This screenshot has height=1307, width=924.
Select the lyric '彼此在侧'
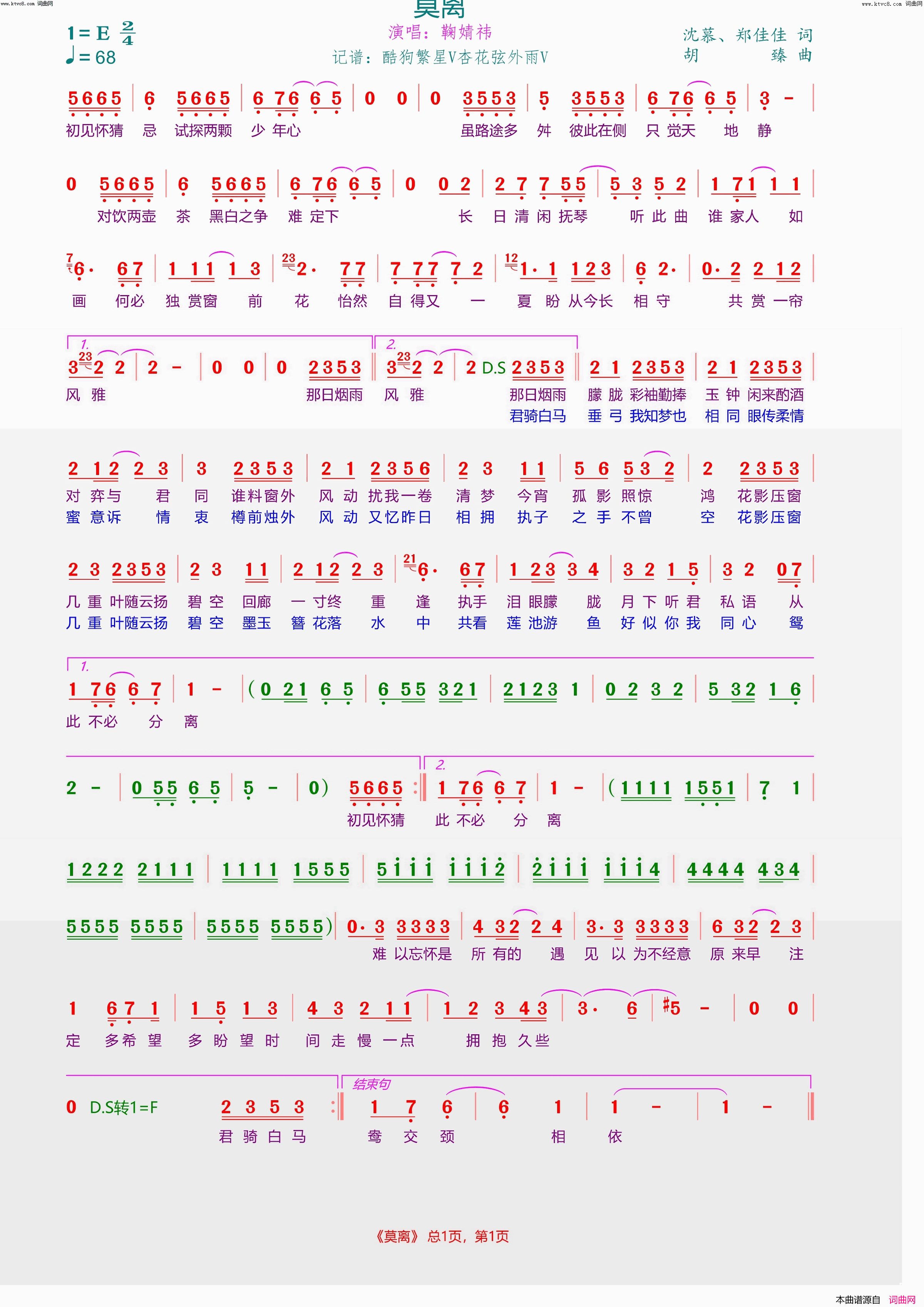pyautogui.click(x=598, y=131)
